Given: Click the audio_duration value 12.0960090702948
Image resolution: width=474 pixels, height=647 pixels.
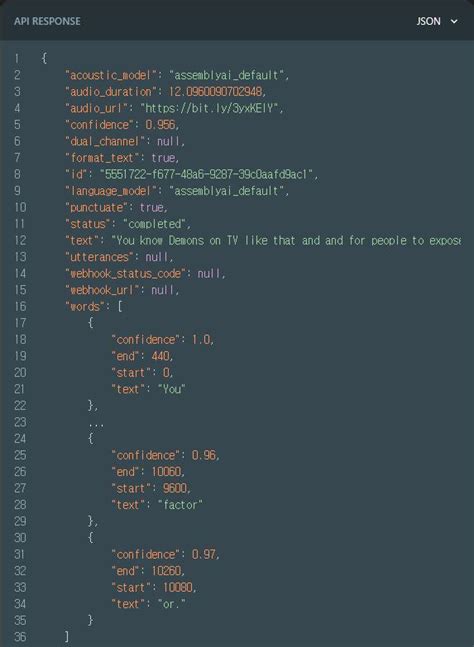Looking at the screenshot, I should (217, 92).
